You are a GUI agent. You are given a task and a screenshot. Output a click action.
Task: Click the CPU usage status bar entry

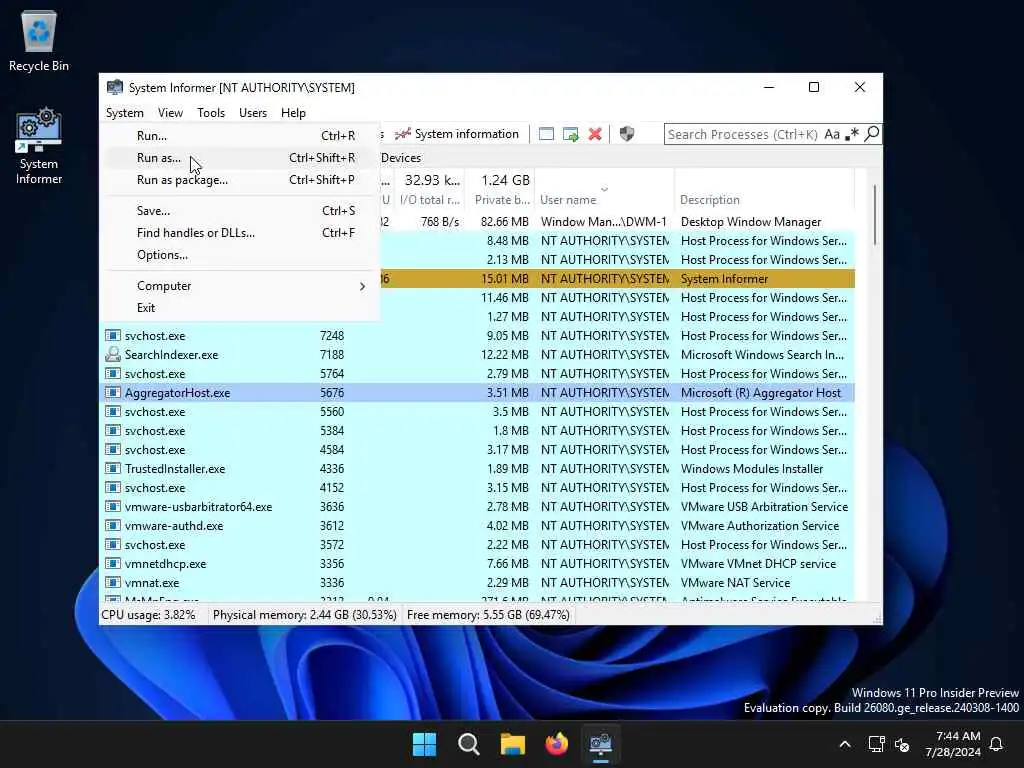pos(148,615)
